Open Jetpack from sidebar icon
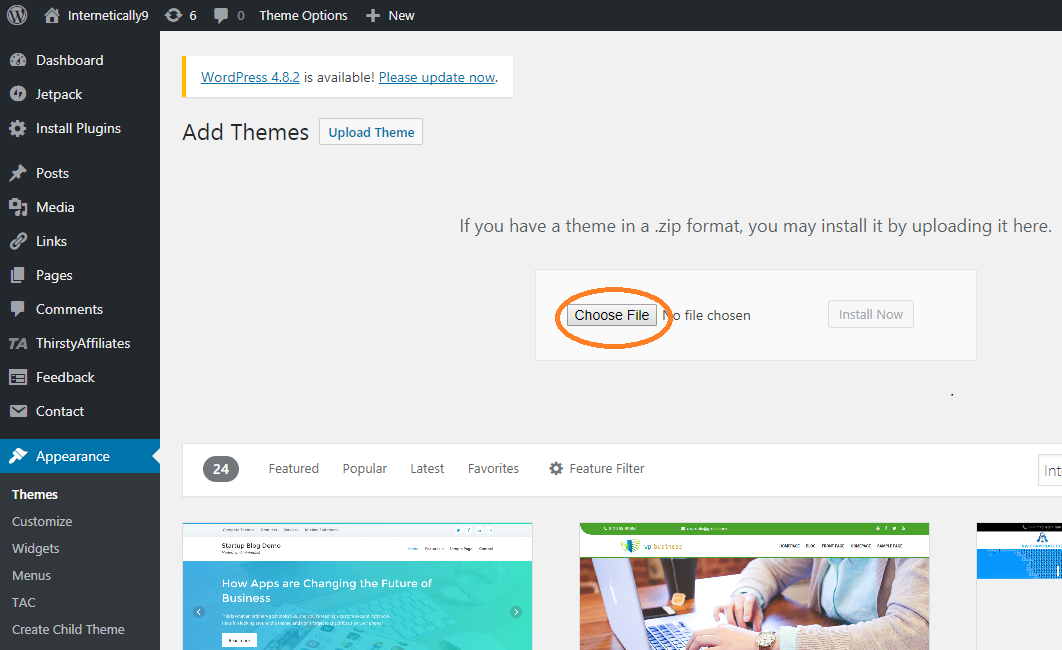 [18, 94]
